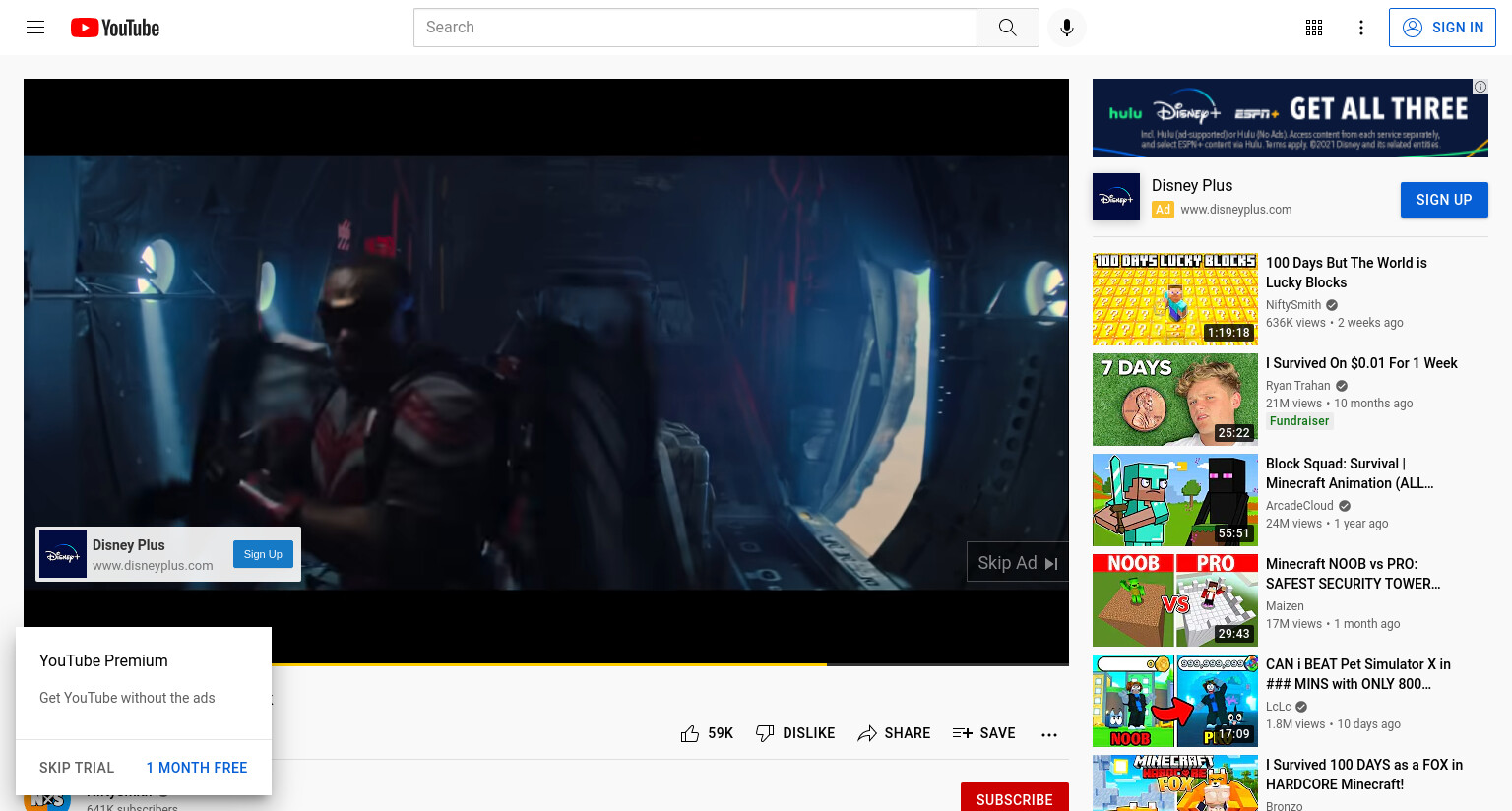Choose SKIP TRIAL in Premium popup
Screen dimensions: 1512x811
point(77,768)
